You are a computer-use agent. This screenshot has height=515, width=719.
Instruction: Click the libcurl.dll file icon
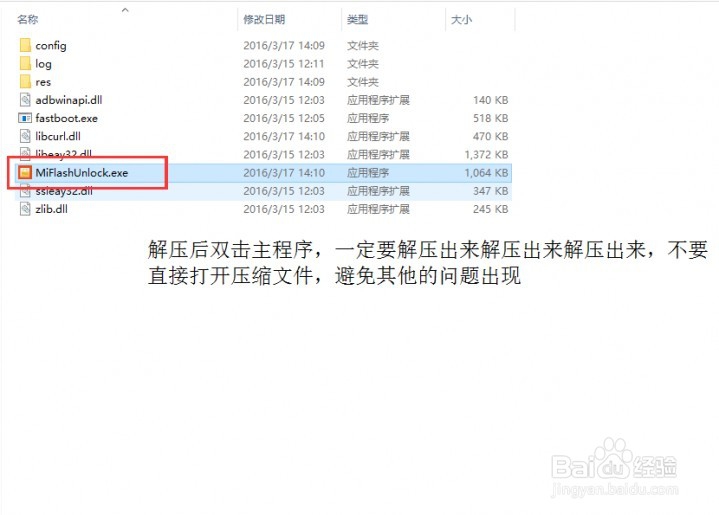coord(25,136)
